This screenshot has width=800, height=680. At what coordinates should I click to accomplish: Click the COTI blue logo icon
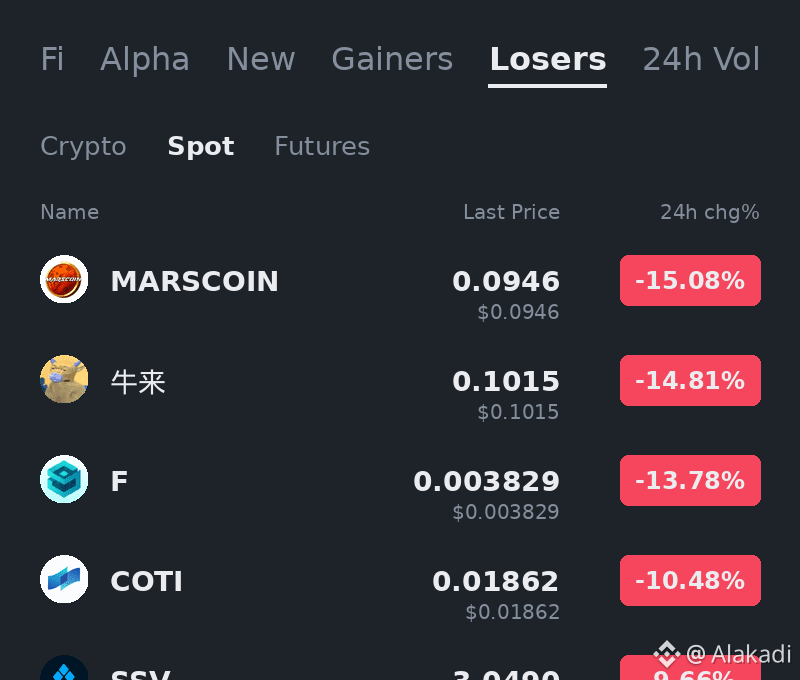[64, 579]
